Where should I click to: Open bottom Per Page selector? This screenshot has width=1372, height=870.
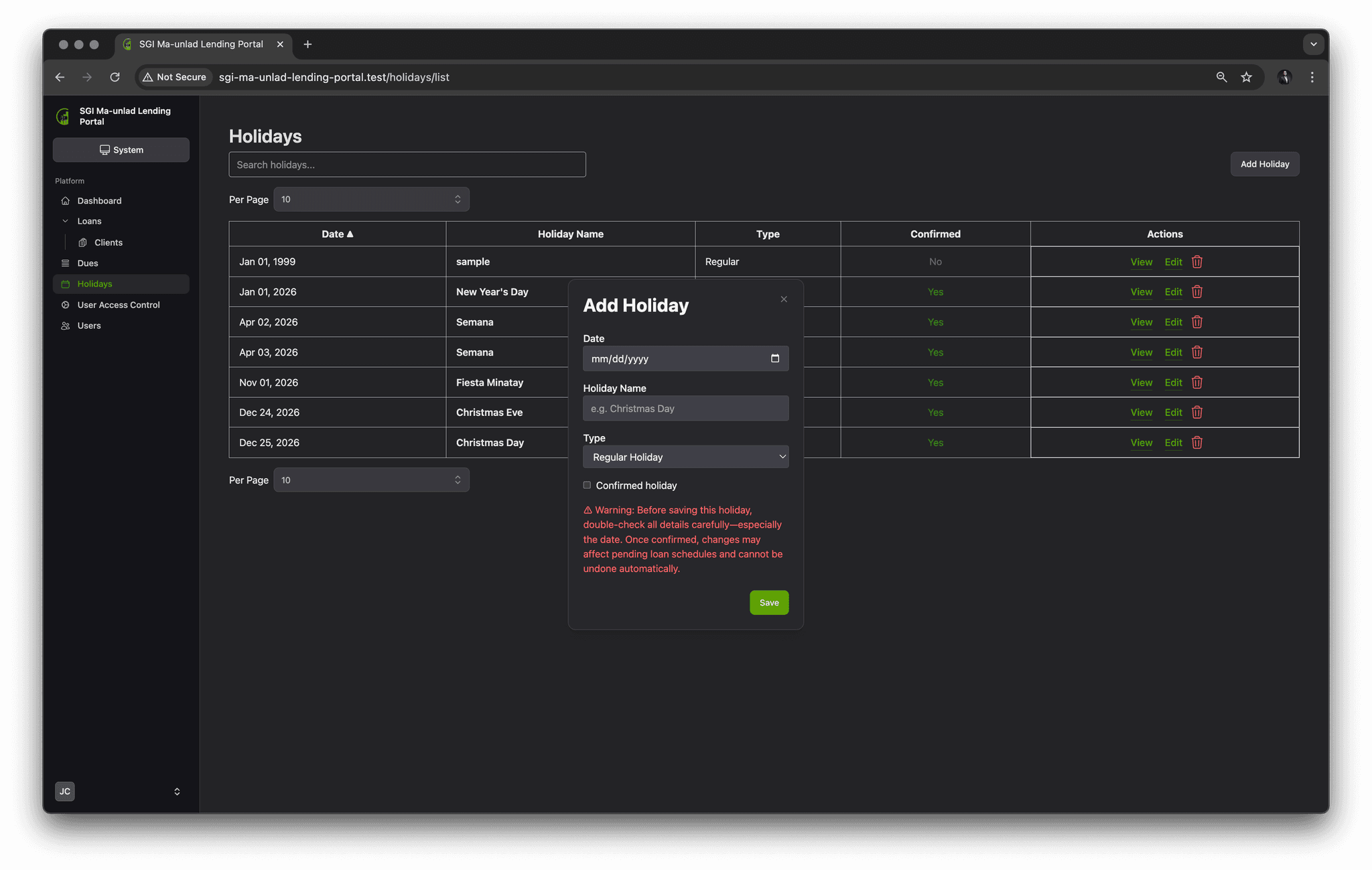tap(371, 480)
